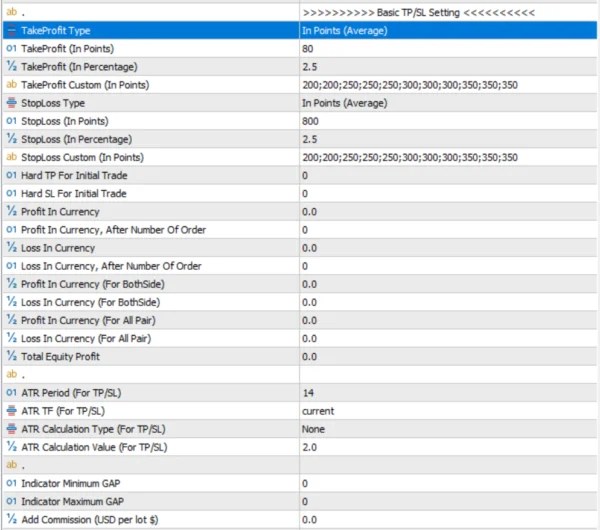Edit Profit In Currency value 0.0
This screenshot has width=600, height=530.
(448, 212)
